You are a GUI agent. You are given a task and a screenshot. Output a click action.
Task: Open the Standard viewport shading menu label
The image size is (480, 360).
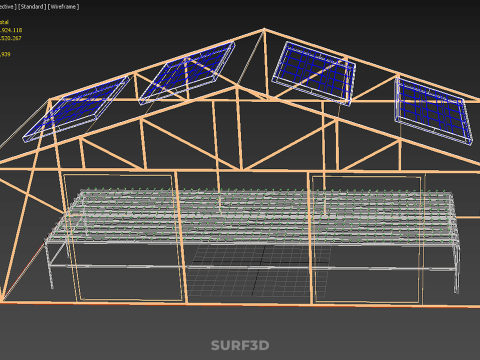pos(32,7)
